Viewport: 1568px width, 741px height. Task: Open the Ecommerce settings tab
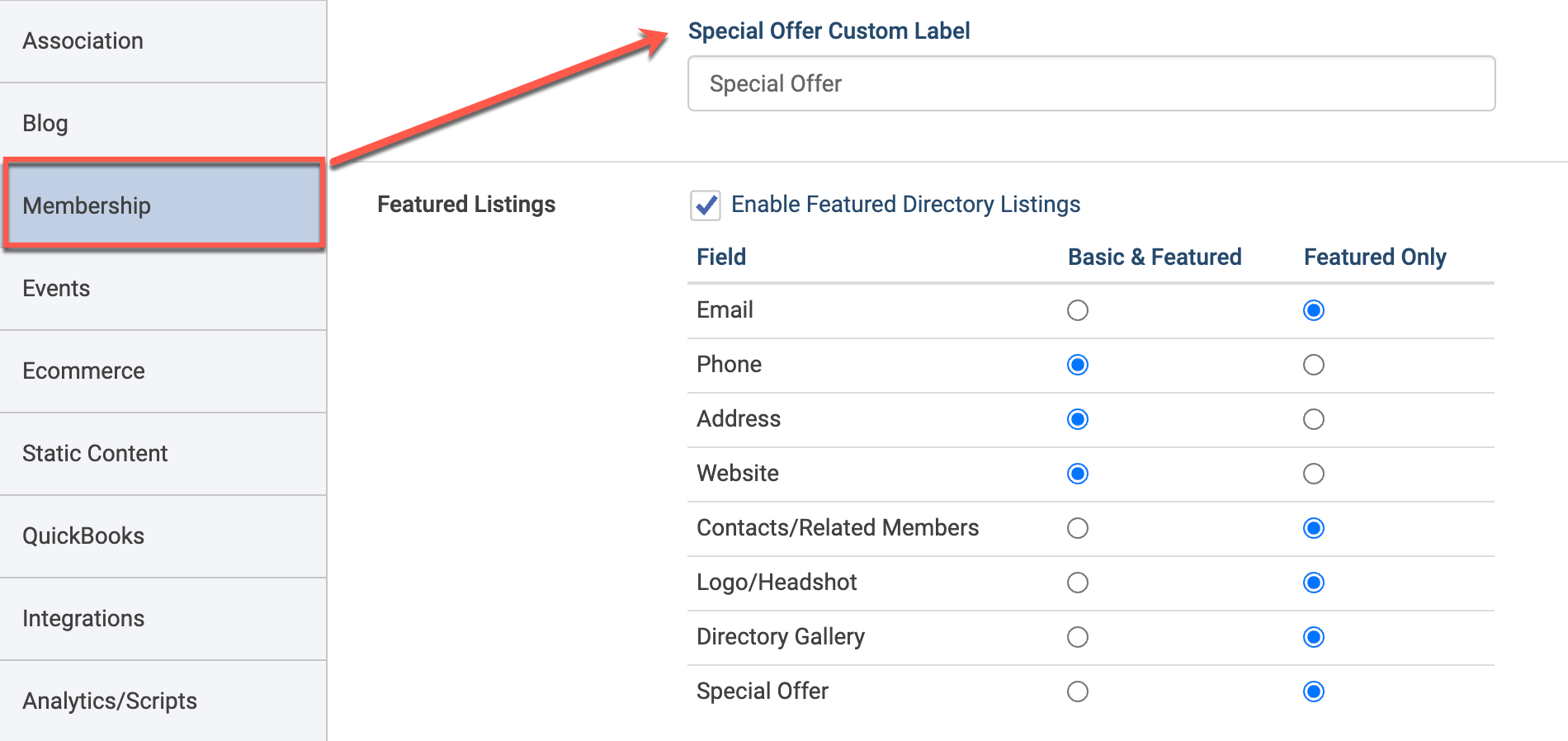(x=163, y=371)
